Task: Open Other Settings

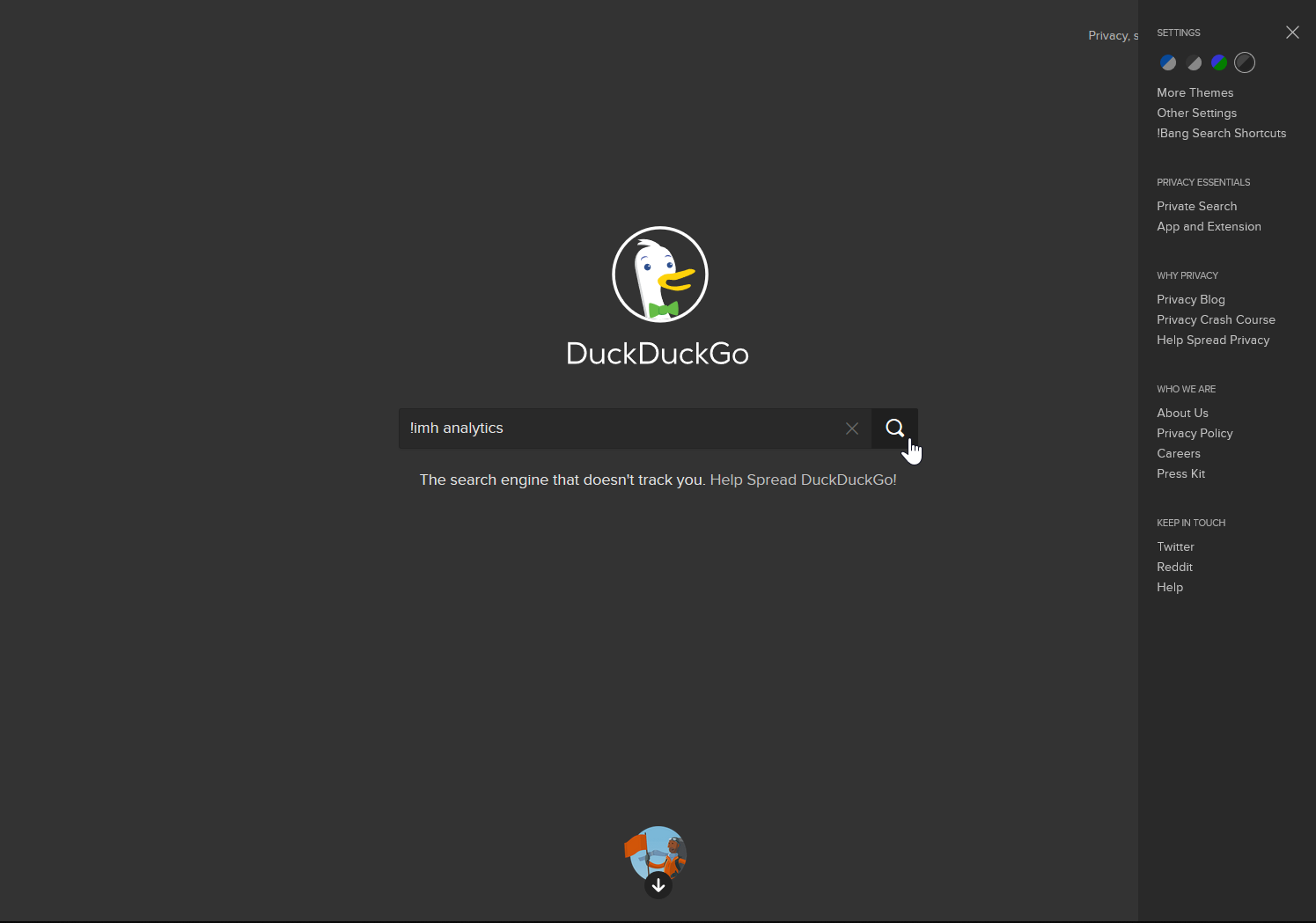Action: click(x=1196, y=113)
